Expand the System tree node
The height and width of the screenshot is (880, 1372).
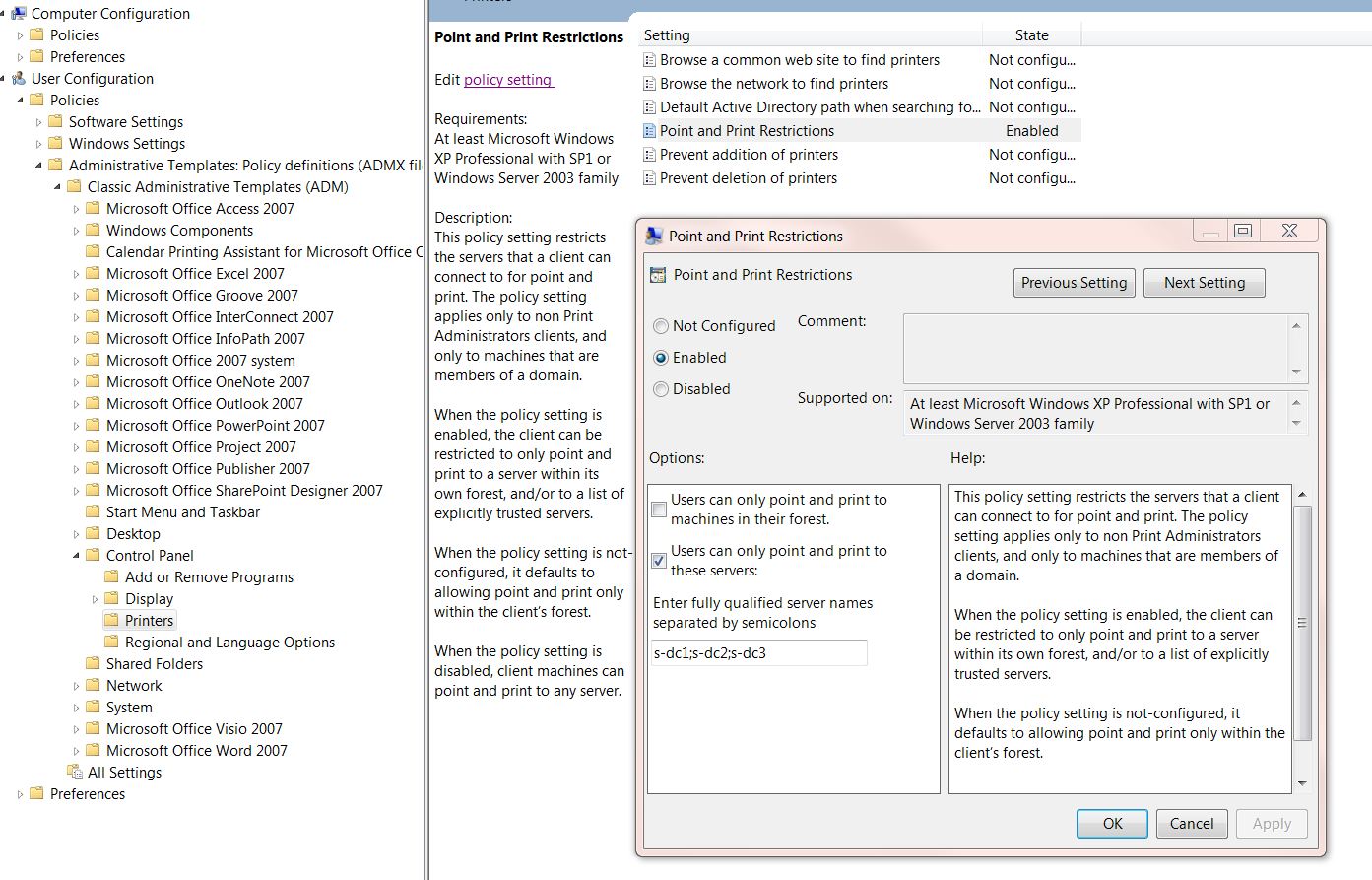76,708
